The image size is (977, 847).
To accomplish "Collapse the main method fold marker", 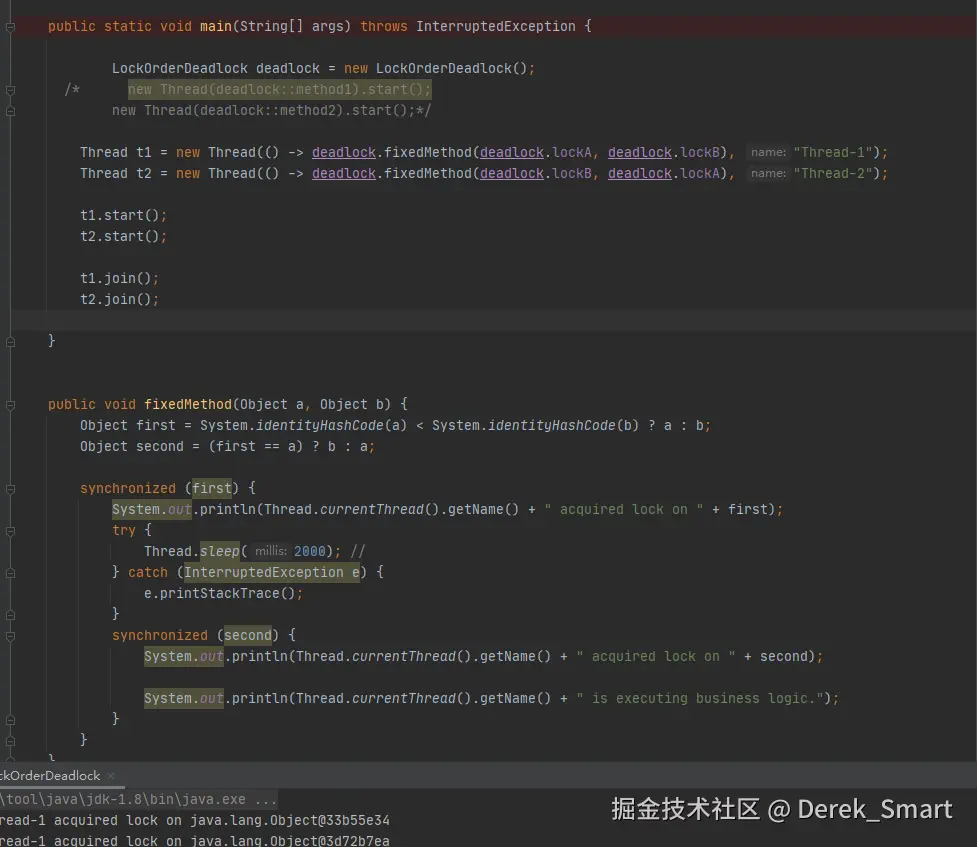I will [11, 27].
